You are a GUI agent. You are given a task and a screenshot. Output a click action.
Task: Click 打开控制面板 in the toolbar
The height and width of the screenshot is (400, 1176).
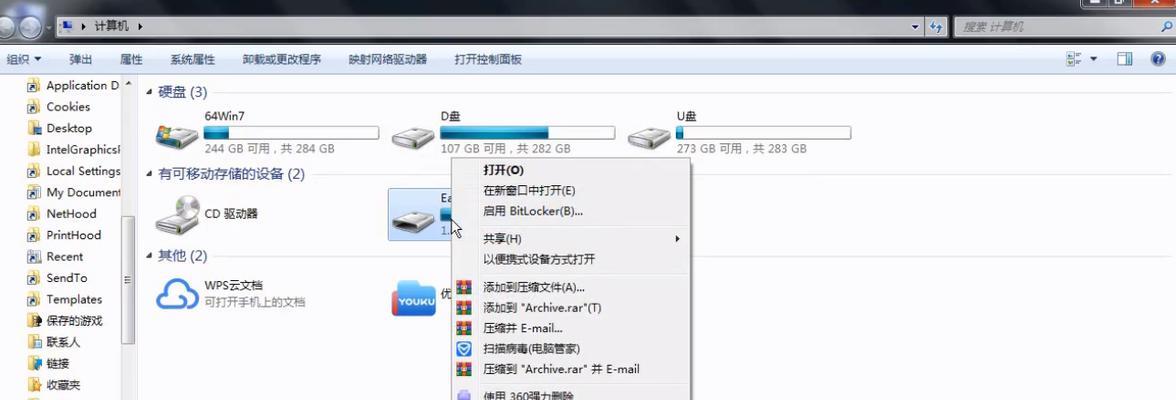[x=488, y=59]
